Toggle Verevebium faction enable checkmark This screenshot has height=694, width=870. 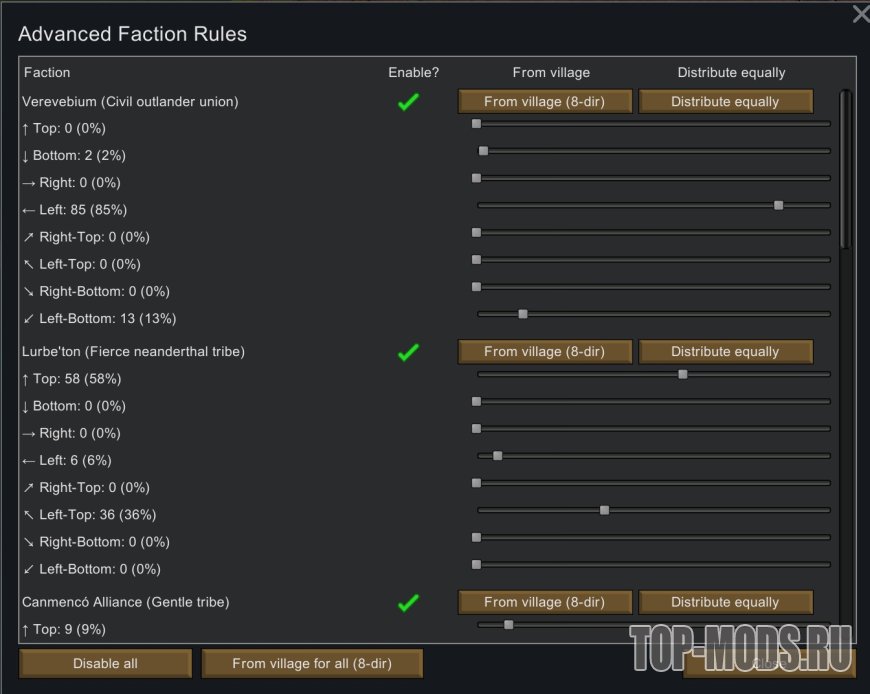click(408, 102)
